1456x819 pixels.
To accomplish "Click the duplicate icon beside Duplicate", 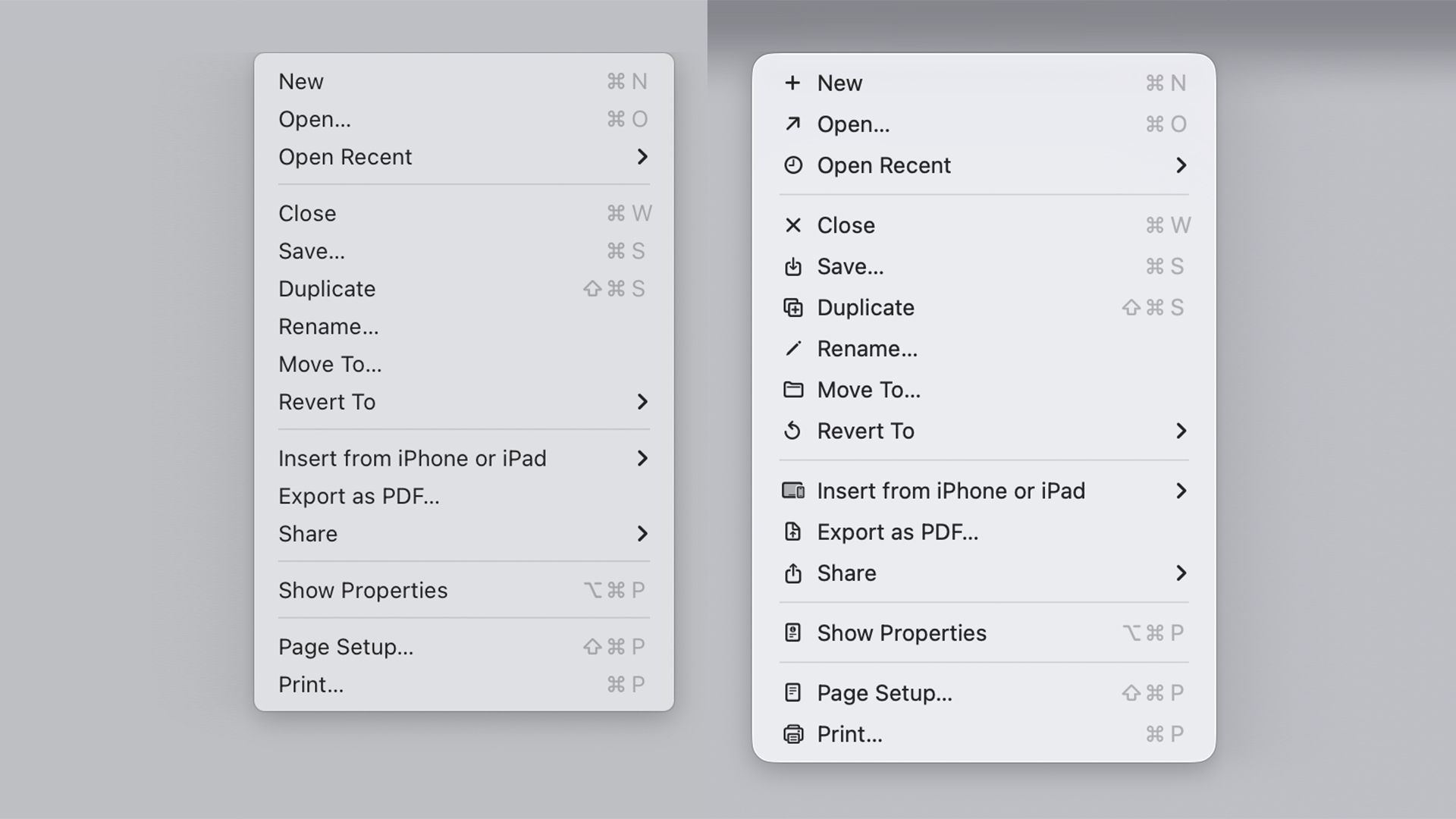I will [793, 308].
